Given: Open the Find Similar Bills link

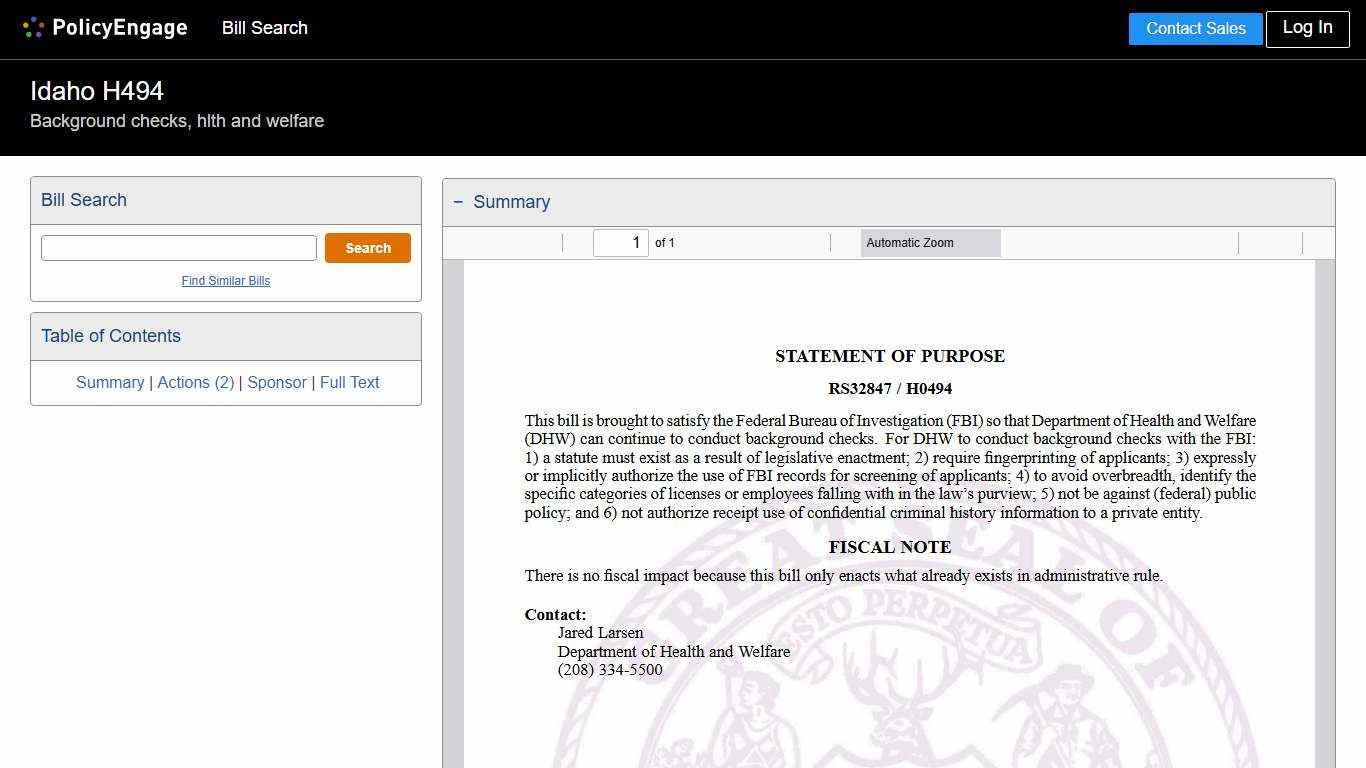Looking at the screenshot, I should (x=226, y=281).
